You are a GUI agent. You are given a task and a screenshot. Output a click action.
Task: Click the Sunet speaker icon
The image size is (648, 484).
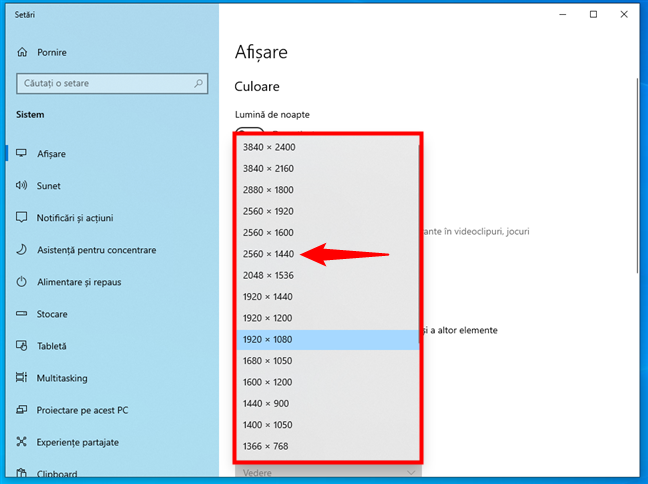[21, 185]
